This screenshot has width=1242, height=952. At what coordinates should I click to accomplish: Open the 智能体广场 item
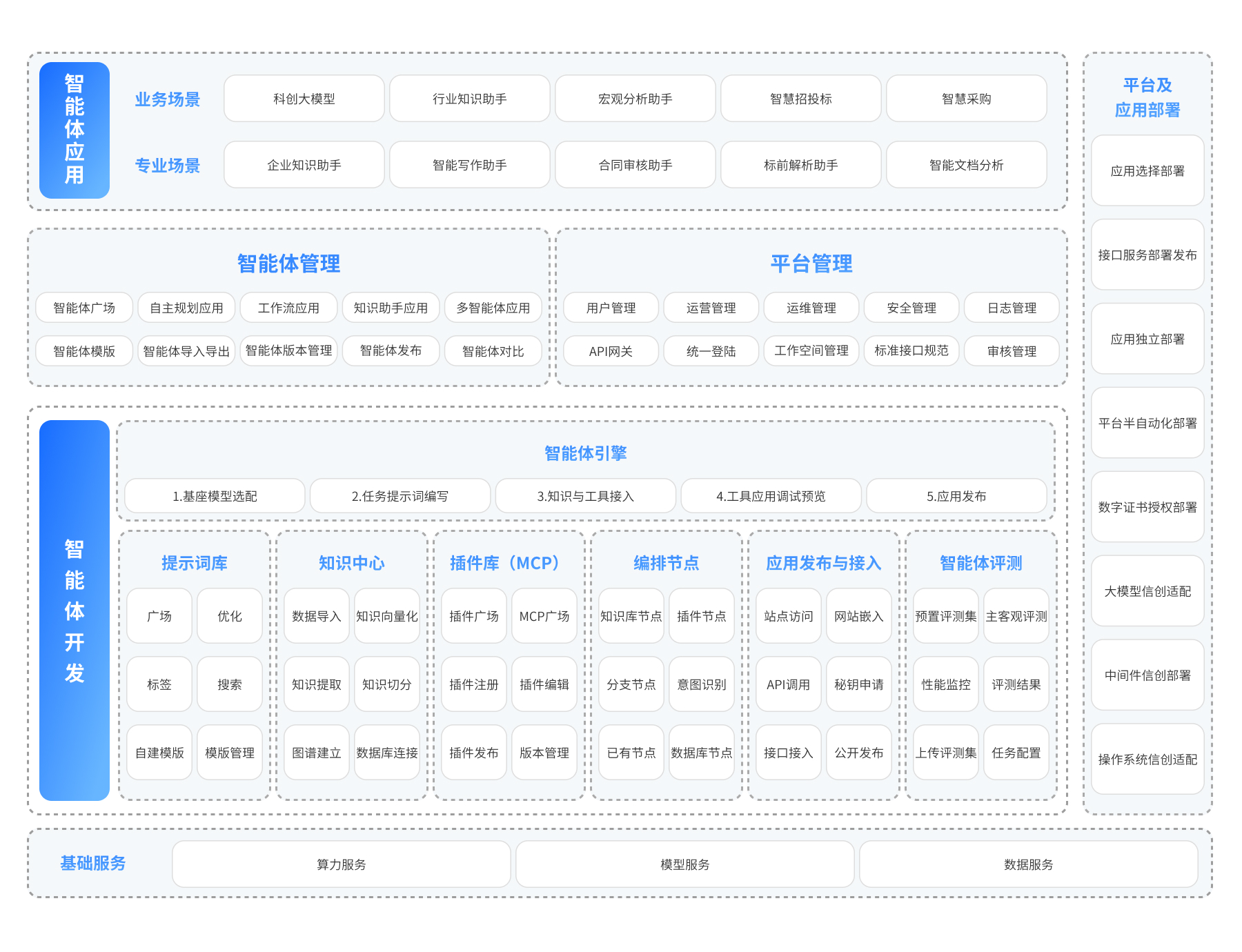pos(84,308)
